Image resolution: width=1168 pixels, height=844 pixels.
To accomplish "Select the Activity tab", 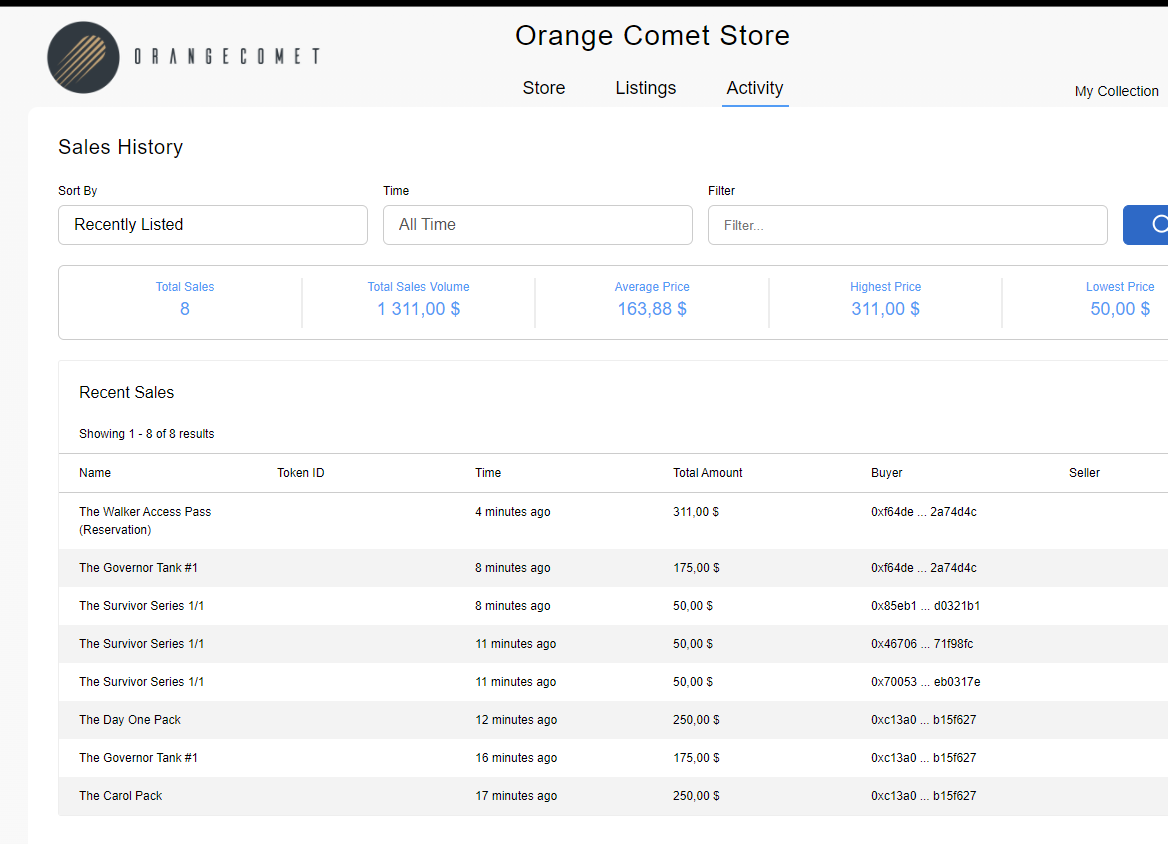I will point(755,88).
